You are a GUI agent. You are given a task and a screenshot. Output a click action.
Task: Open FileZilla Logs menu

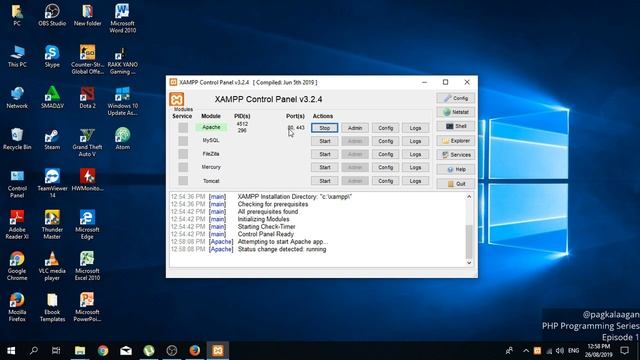tap(415, 154)
